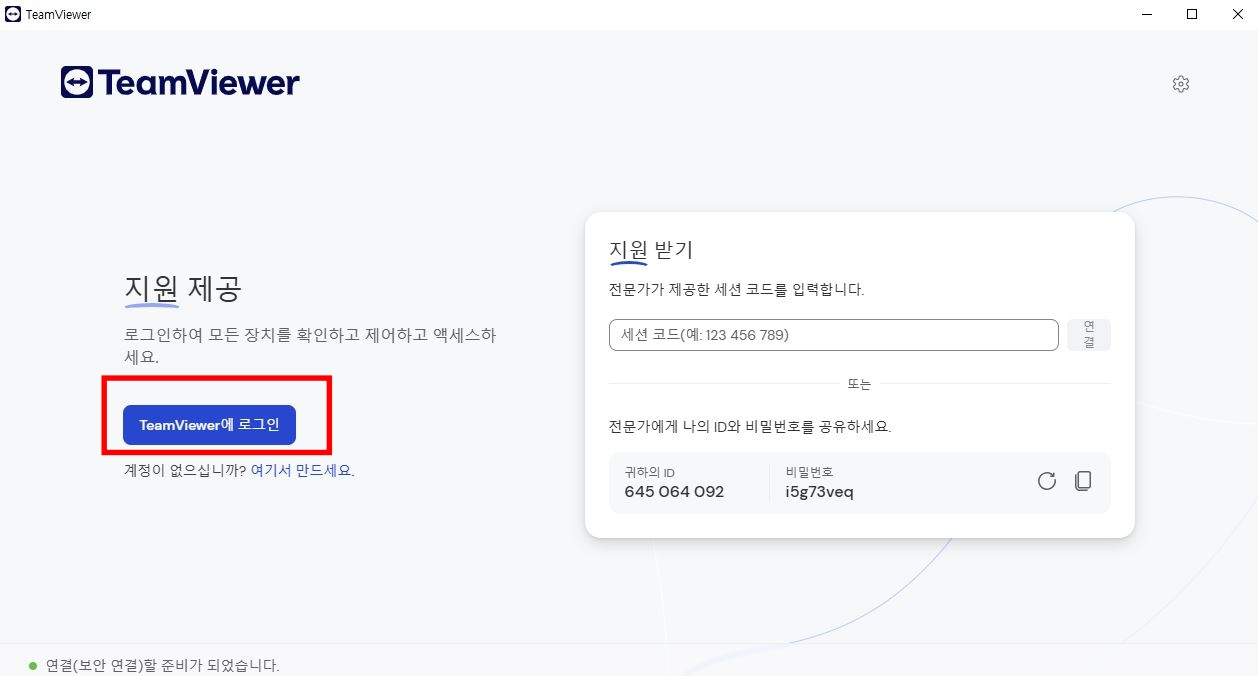Click the session code input field
The height and width of the screenshot is (676, 1258).
pos(833,334)
